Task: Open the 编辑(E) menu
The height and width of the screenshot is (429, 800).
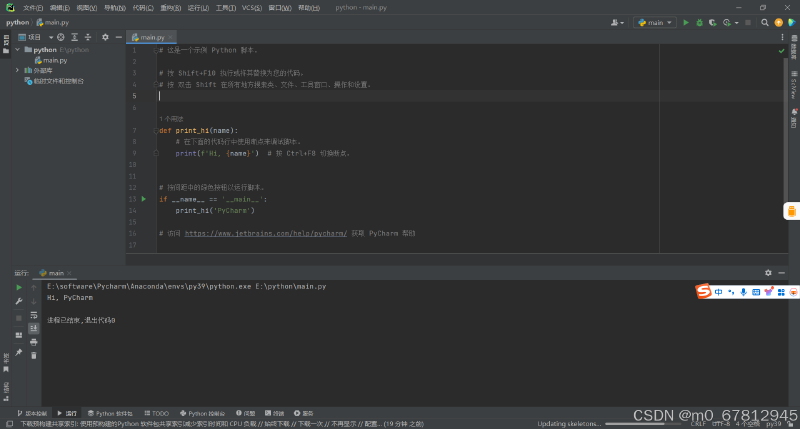Action: click(x=60, y=8)
